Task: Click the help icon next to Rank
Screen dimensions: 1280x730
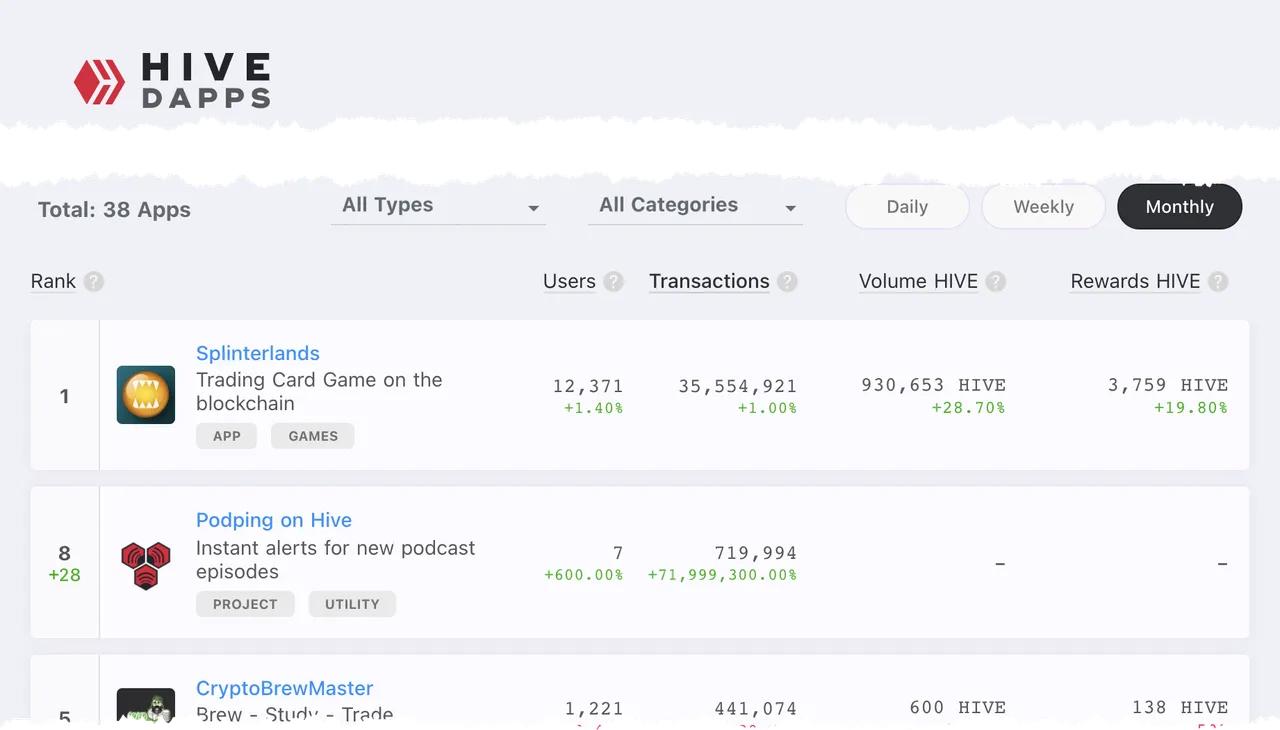Action: (x=94, y=282)
